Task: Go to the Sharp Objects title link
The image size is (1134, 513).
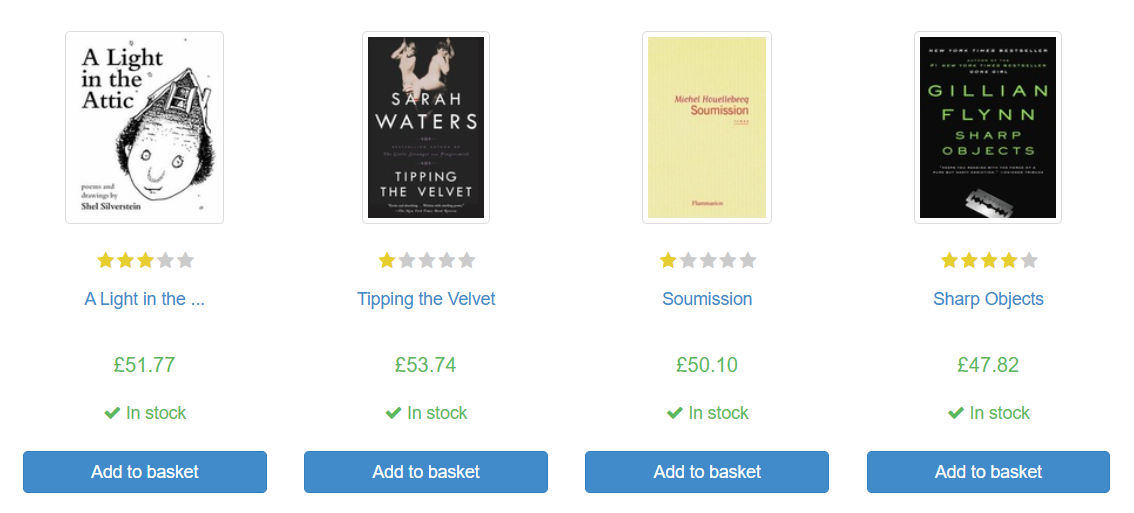Action: coord(988,299)
